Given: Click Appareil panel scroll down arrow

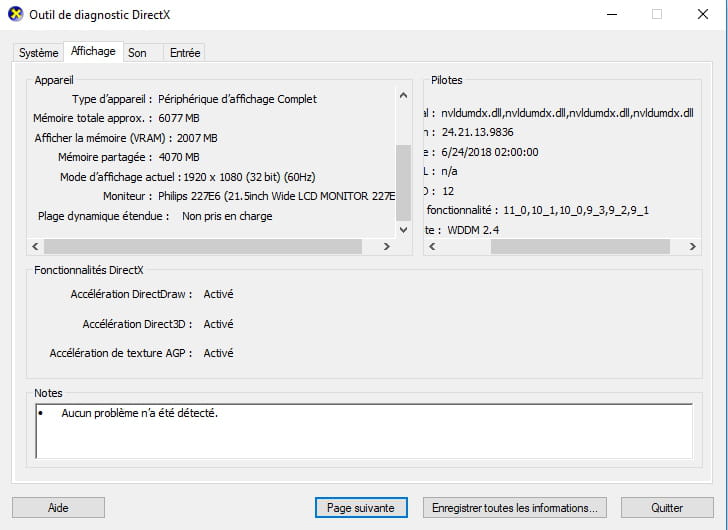Looking at the screenshot, I should point(403,230).
